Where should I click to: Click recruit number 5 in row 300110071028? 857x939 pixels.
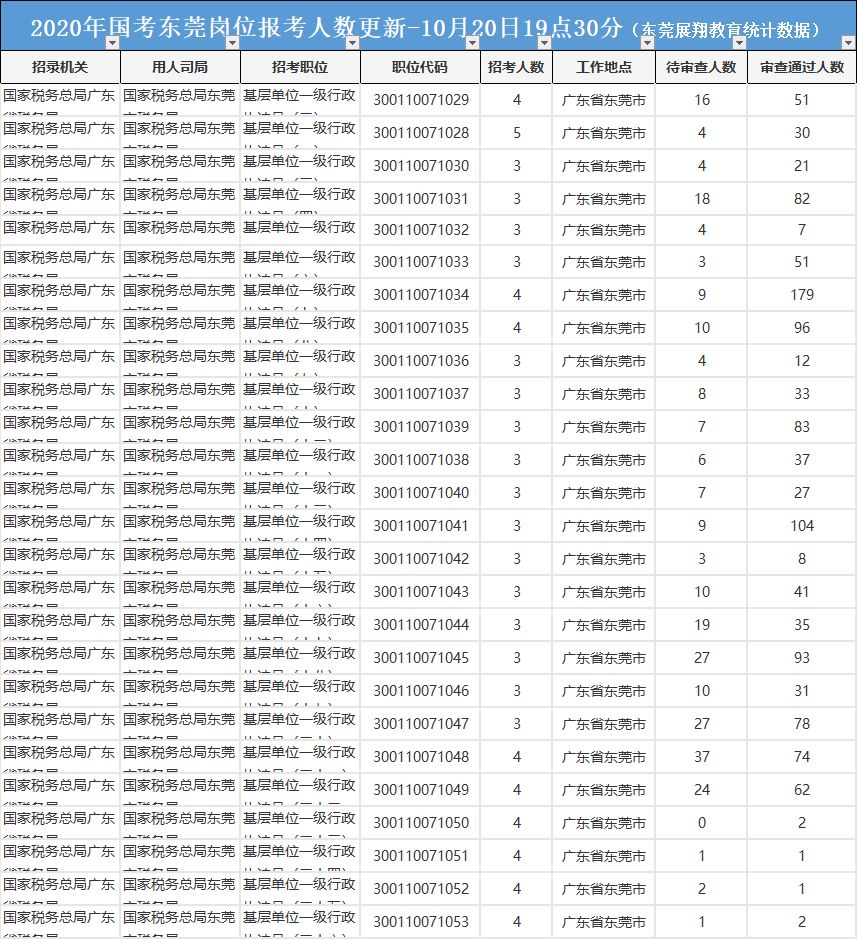coord(516,133)
